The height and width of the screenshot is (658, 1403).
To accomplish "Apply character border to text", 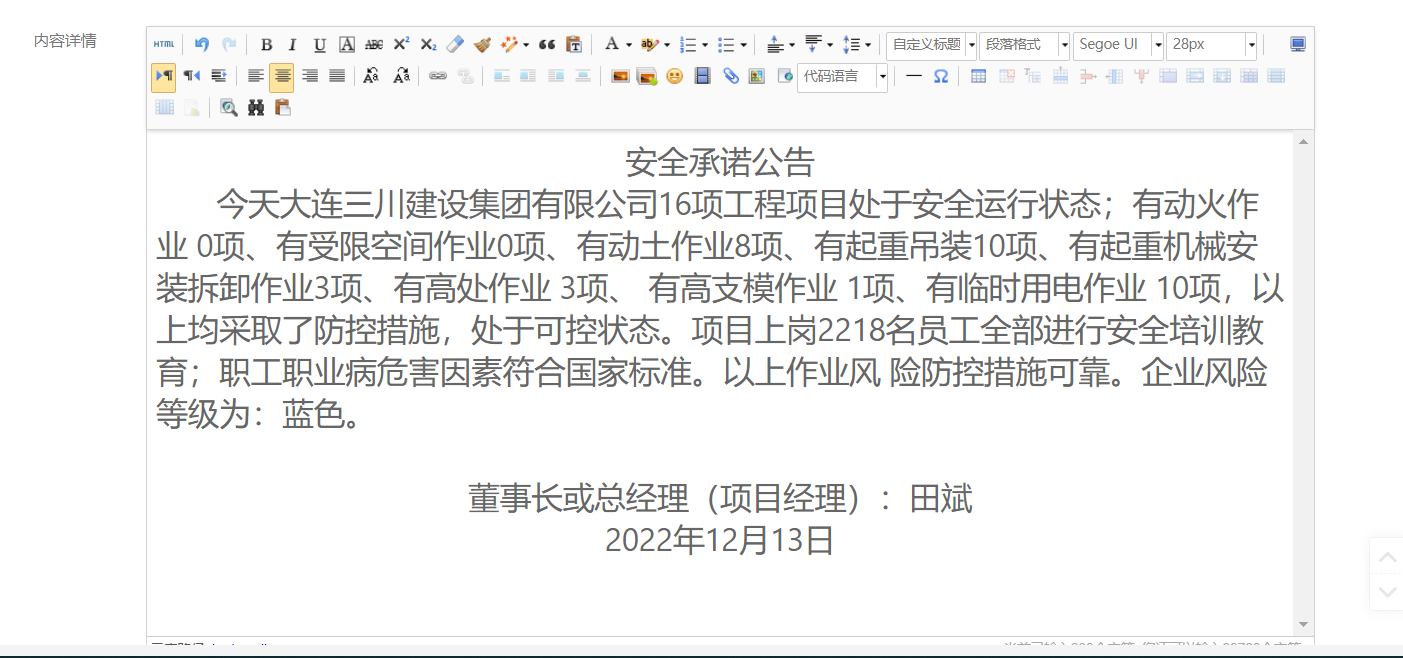I will 347,44.
